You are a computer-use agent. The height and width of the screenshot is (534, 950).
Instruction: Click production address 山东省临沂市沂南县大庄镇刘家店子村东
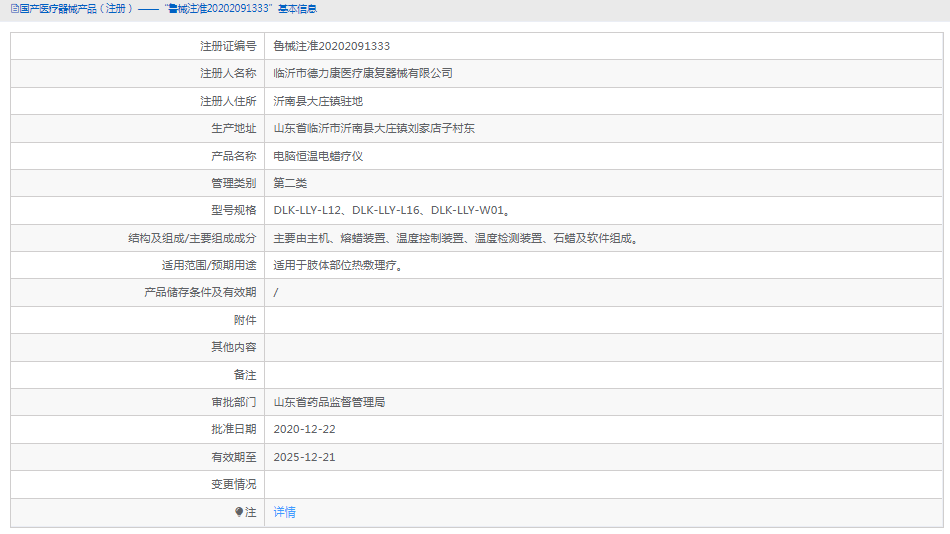coord(374,128)
